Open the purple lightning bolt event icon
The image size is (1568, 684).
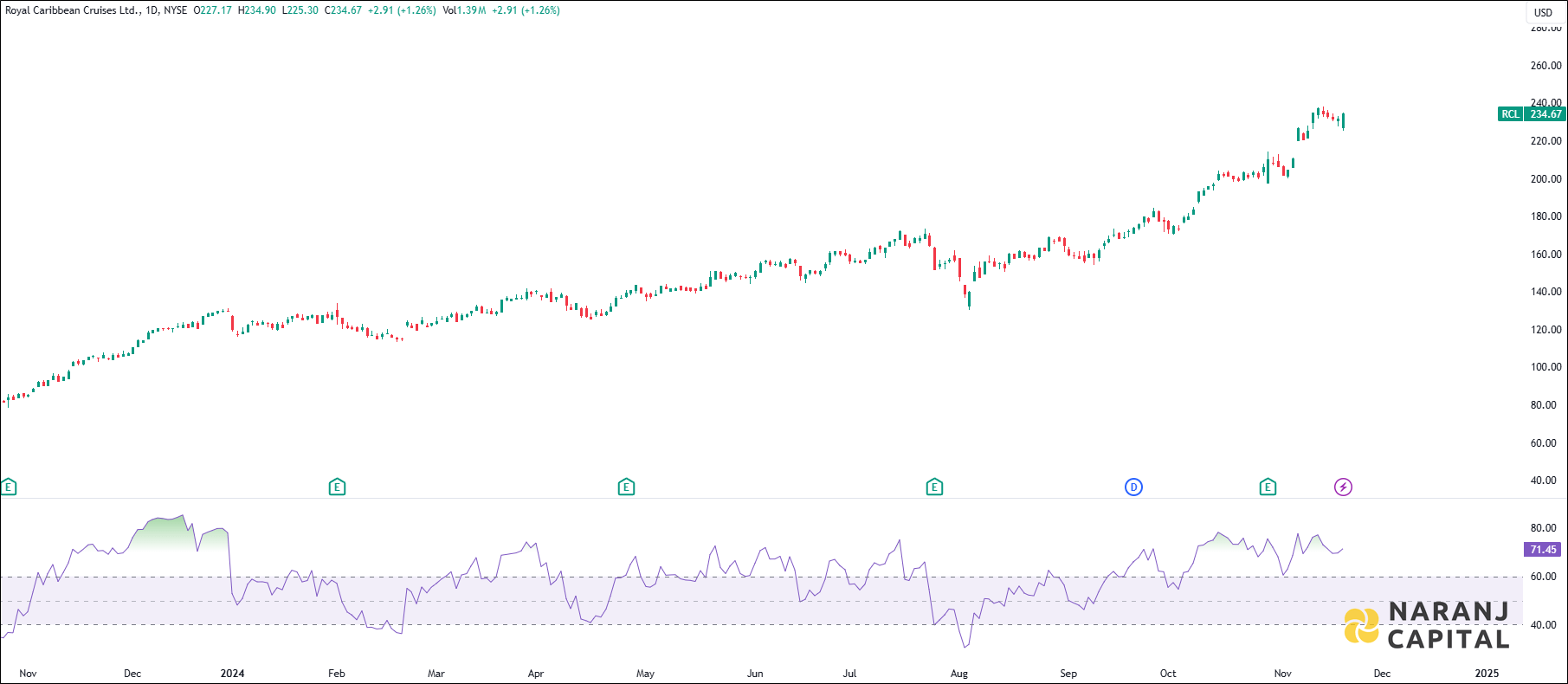(x=1342, y=487)
